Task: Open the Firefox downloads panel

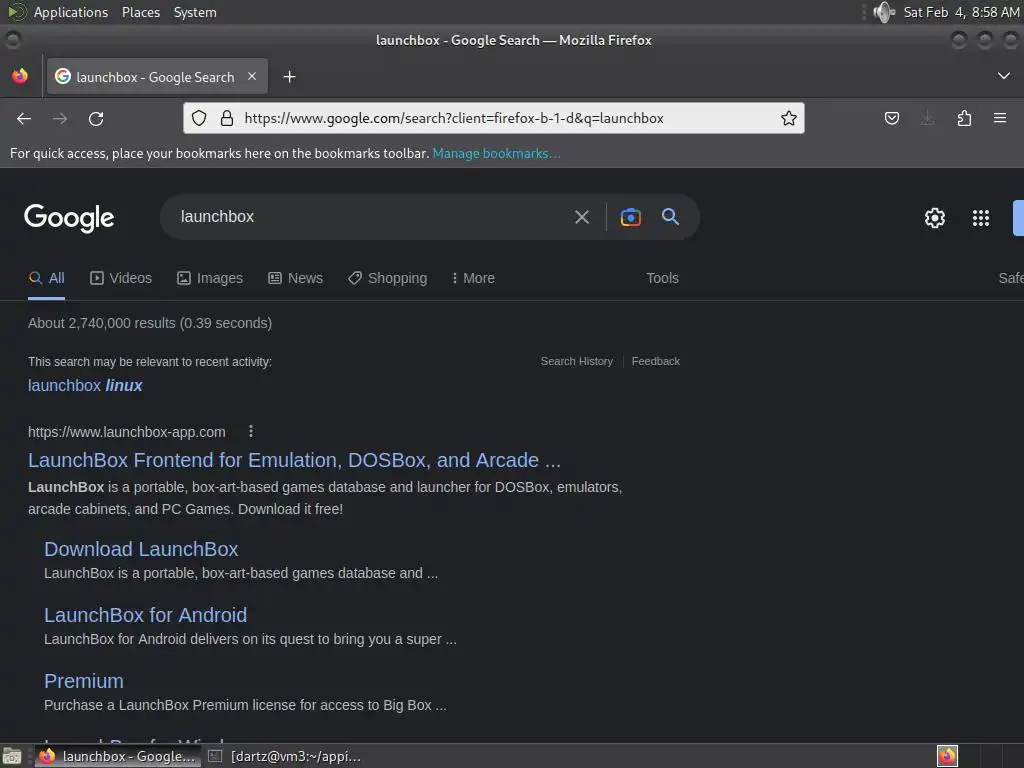Action: [x=927, y=118]
